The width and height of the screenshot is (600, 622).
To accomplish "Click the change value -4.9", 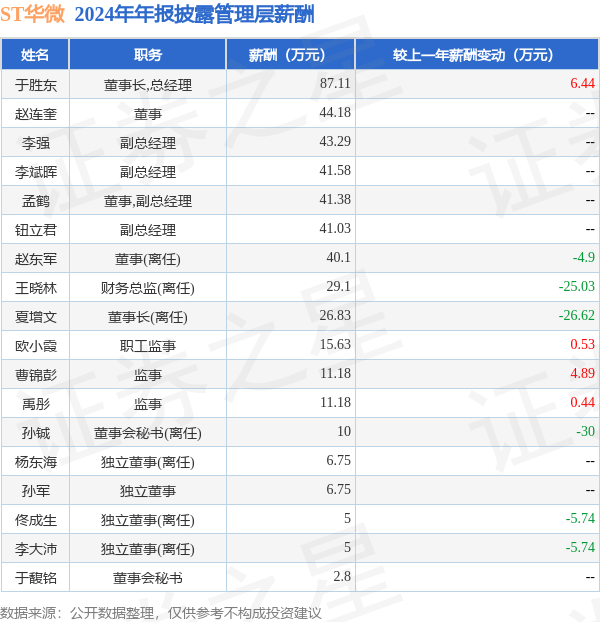I will click(583, 257).
